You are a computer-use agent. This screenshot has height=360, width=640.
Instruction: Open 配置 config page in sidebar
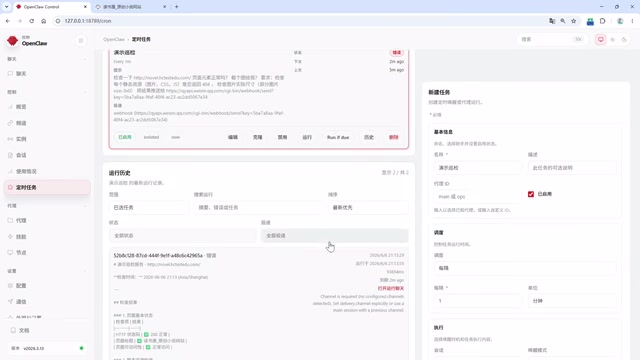click(47, 286)
